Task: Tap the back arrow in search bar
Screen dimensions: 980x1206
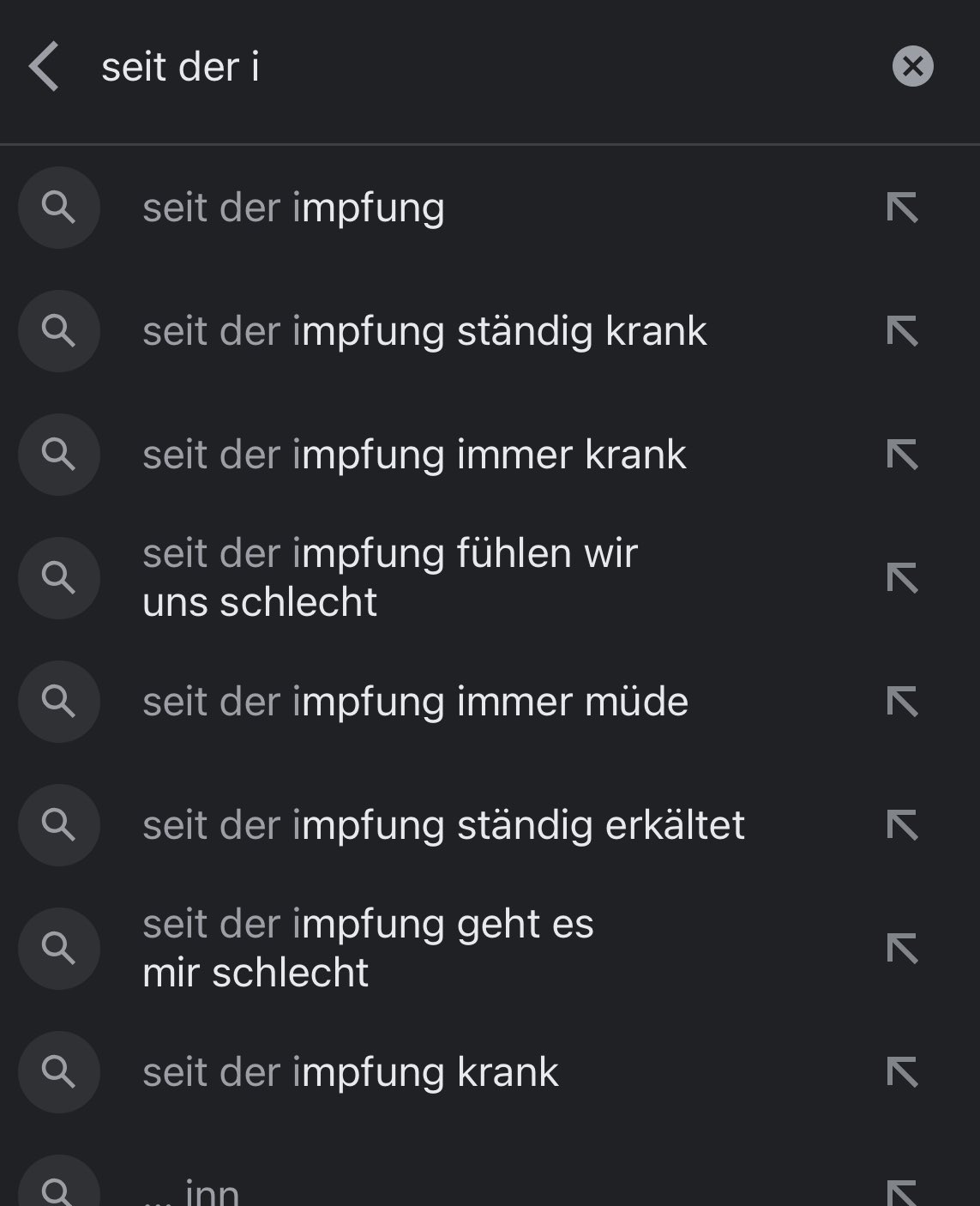Action: [44, 67]
